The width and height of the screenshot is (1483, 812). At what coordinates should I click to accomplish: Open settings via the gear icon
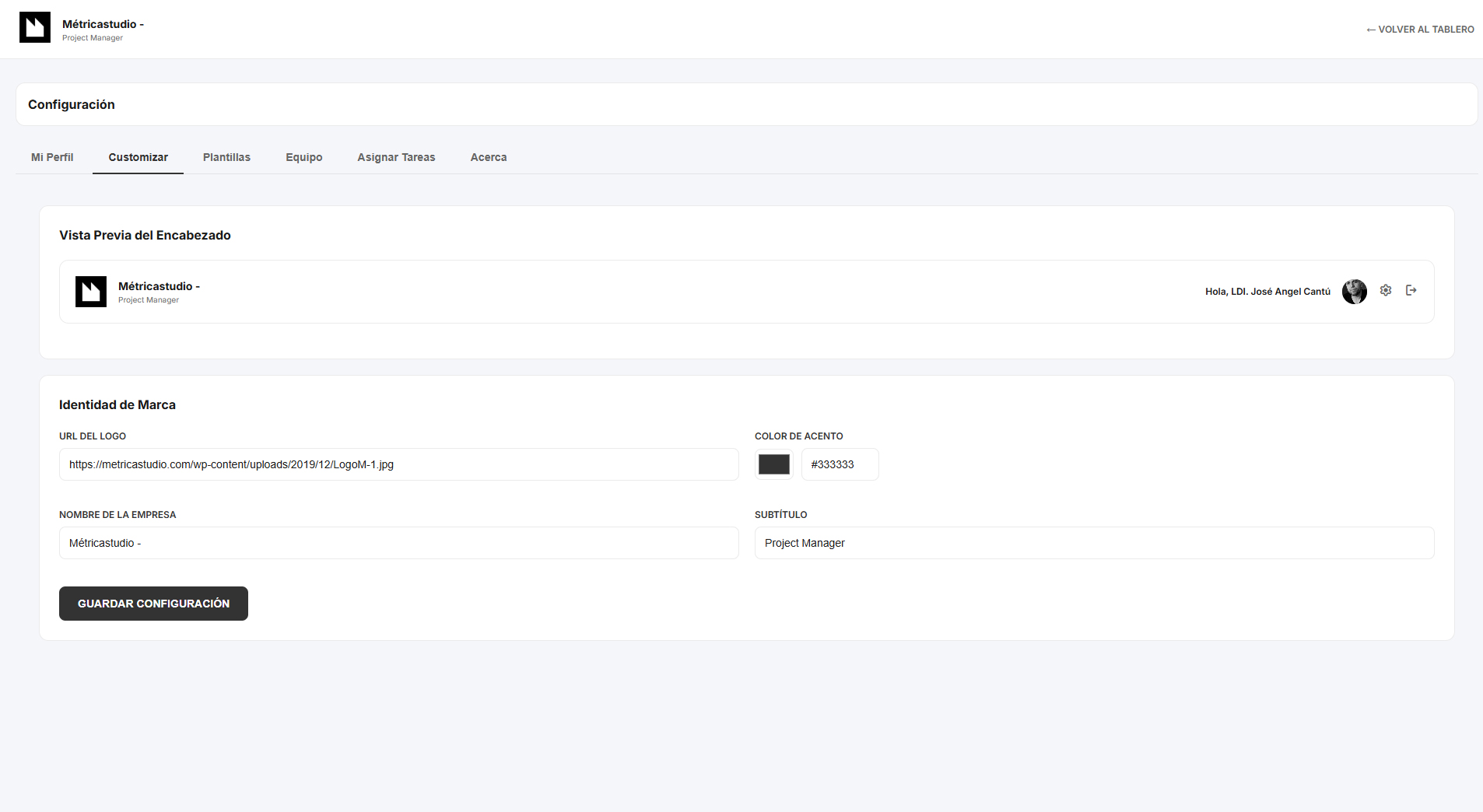pyautogui.click(x=1386, y=290)
